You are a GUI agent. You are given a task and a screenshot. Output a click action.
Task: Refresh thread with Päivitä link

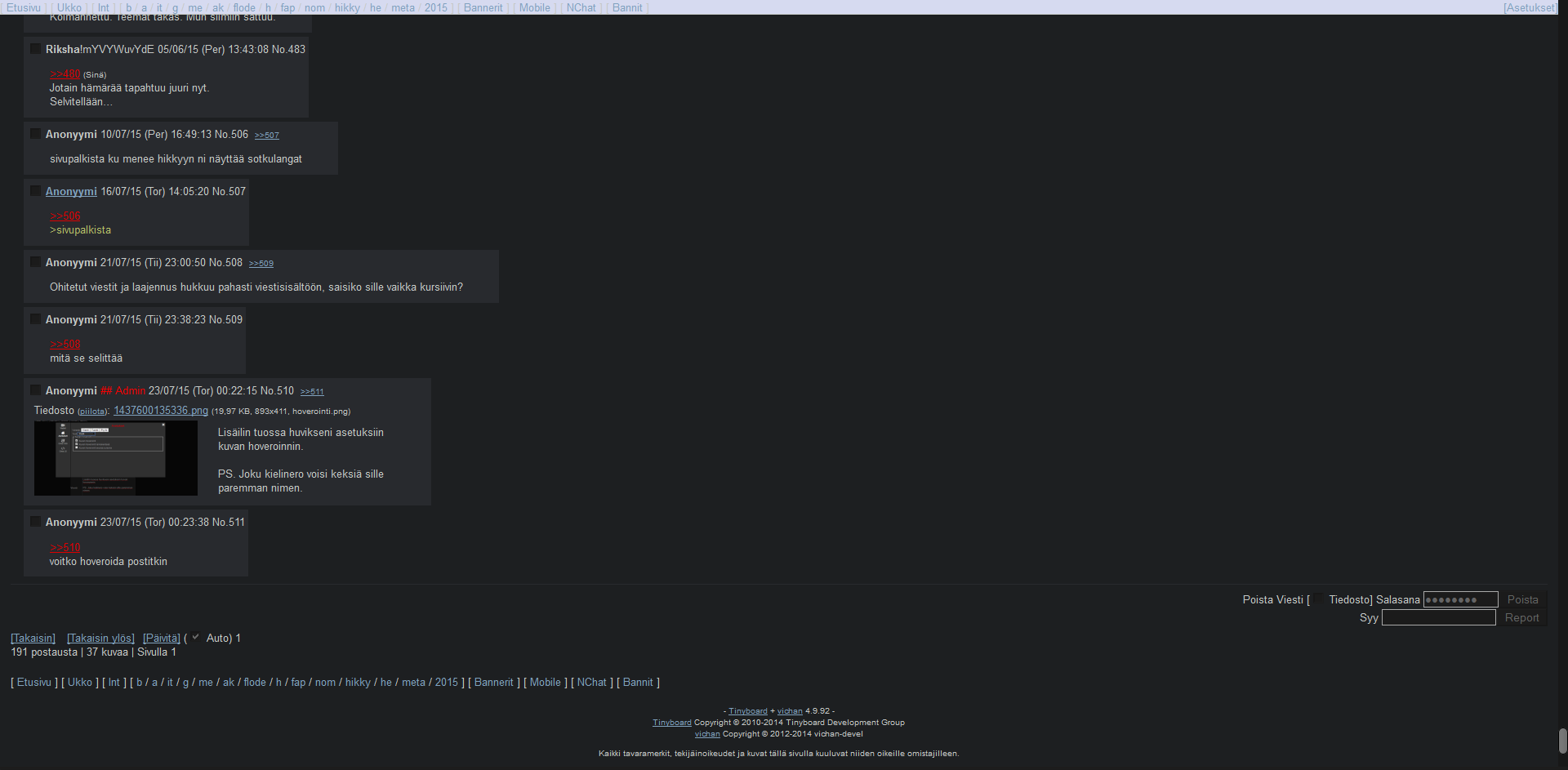pos(161,638)
